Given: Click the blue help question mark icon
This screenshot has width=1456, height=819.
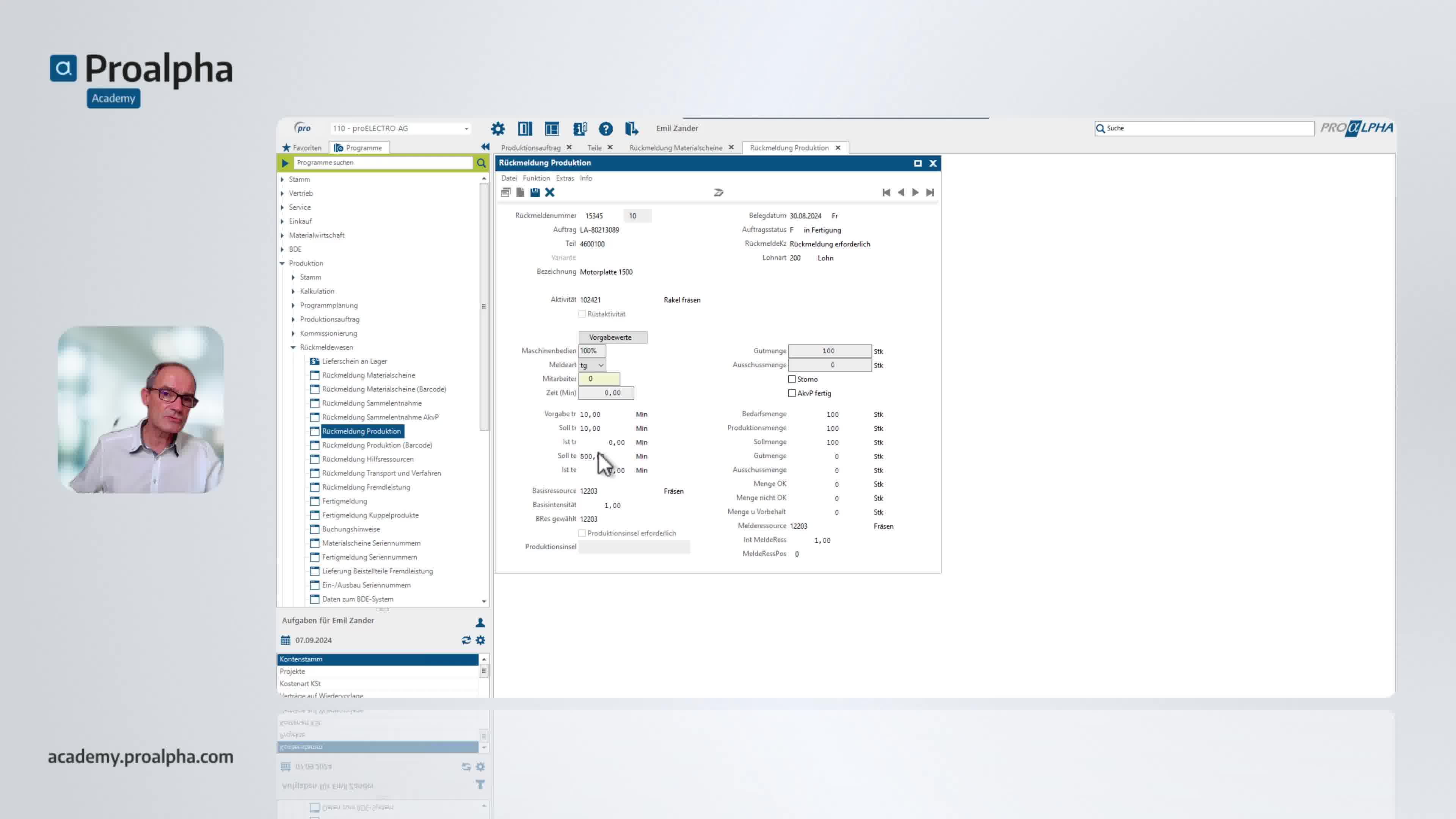Looking at the screenshot, I should point(606,129).
